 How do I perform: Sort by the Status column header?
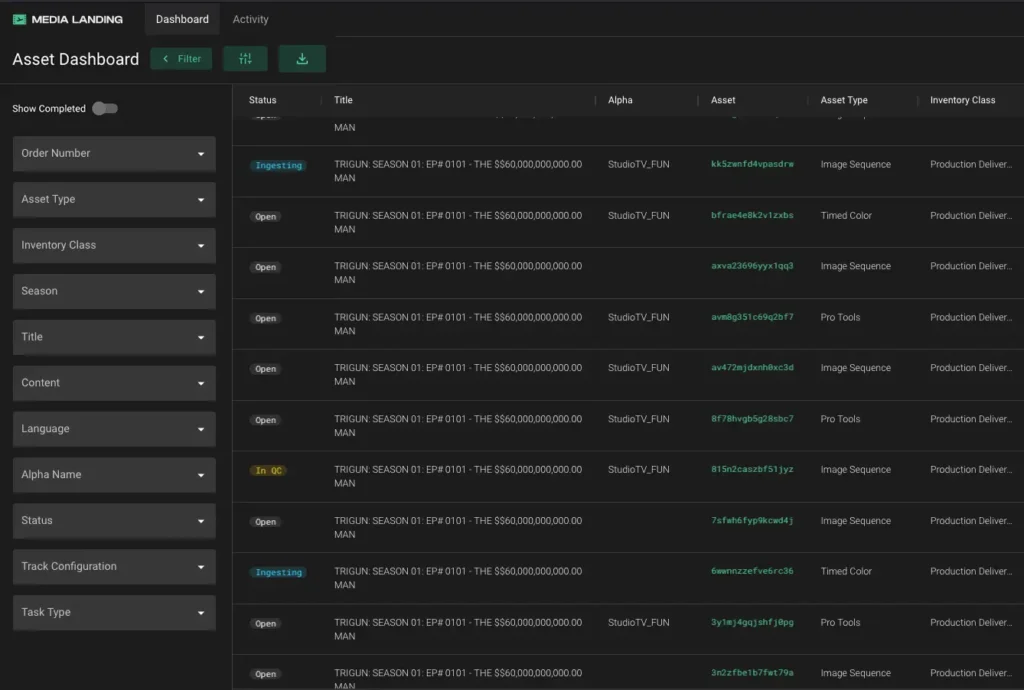[263, 100]
